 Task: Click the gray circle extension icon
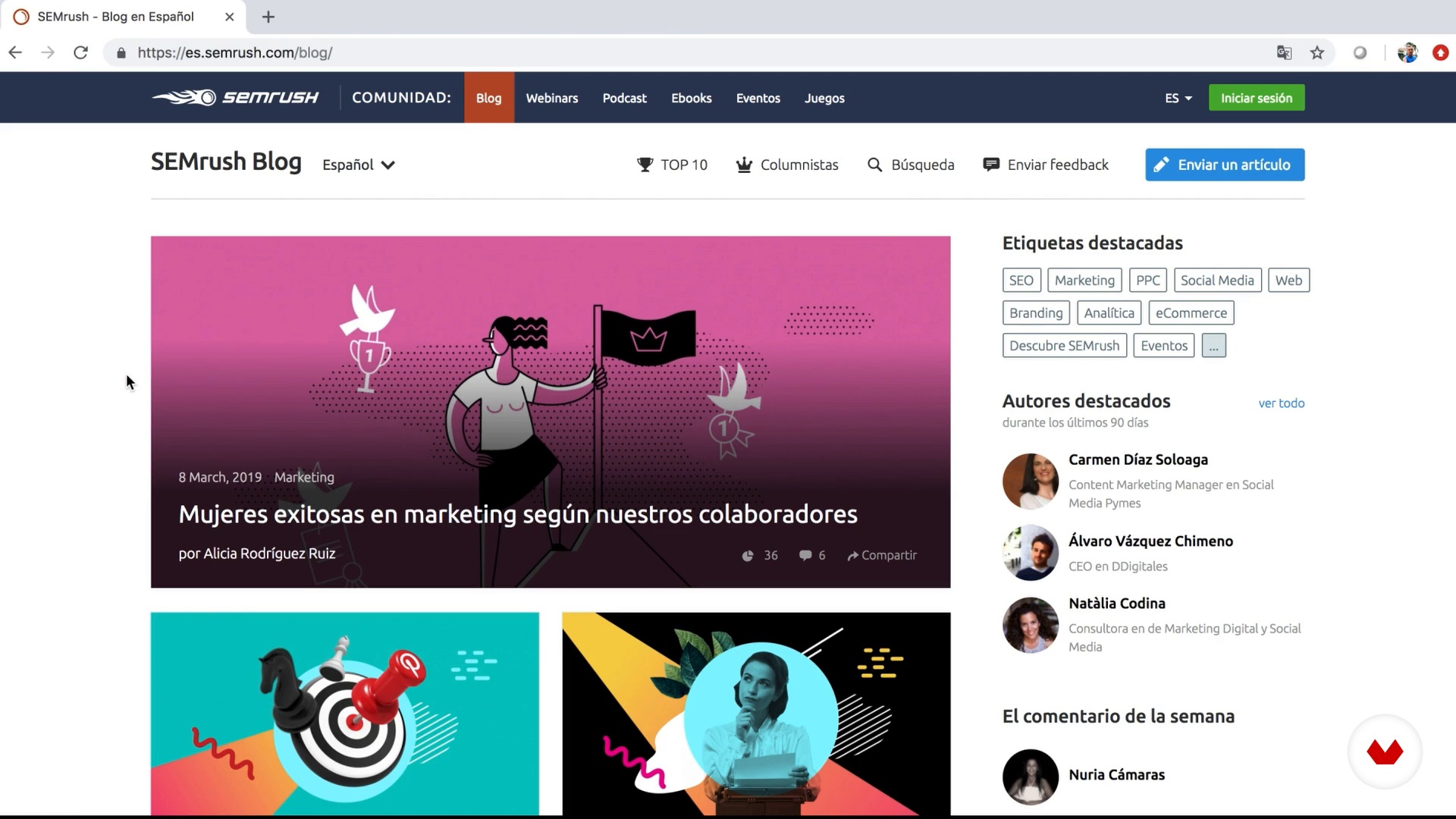(x=1360, y=52)
